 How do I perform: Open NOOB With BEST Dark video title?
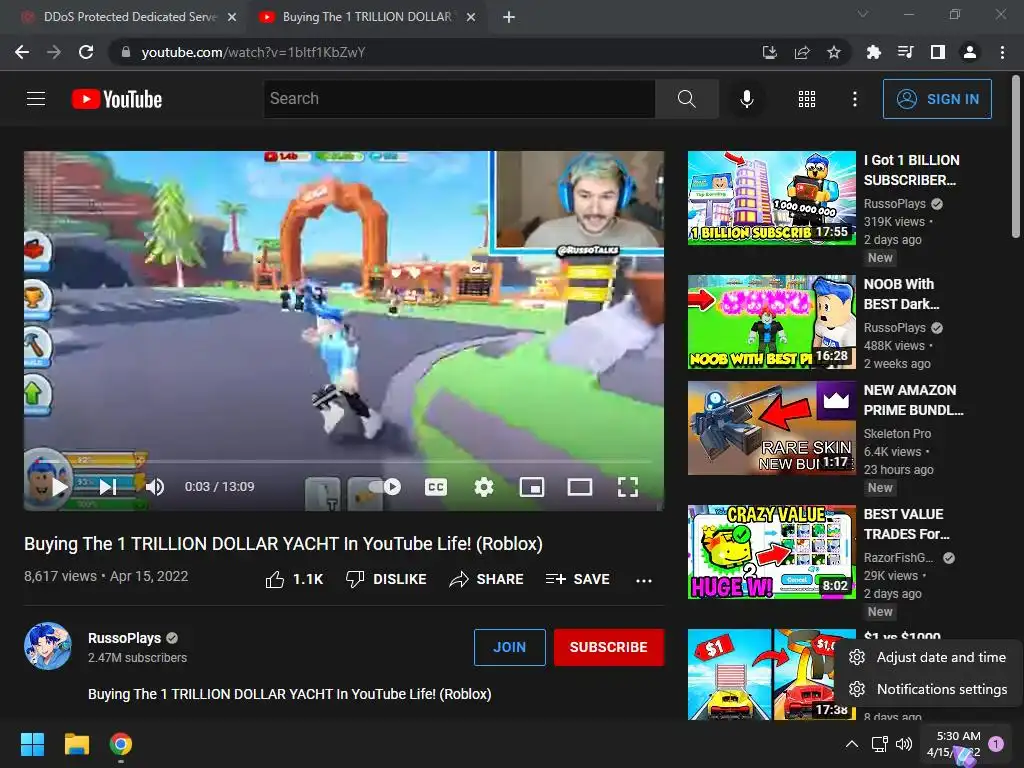(x=901, y=294)
